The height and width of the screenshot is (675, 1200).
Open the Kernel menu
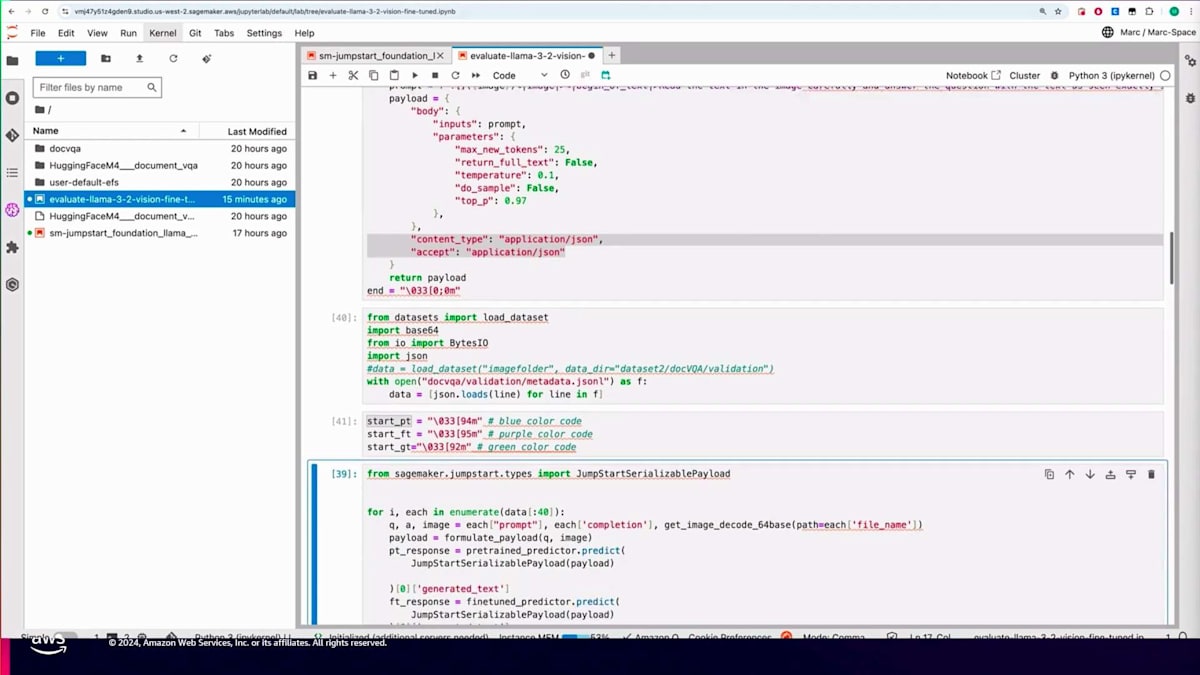pyautogui.click(x=162, y=33)
